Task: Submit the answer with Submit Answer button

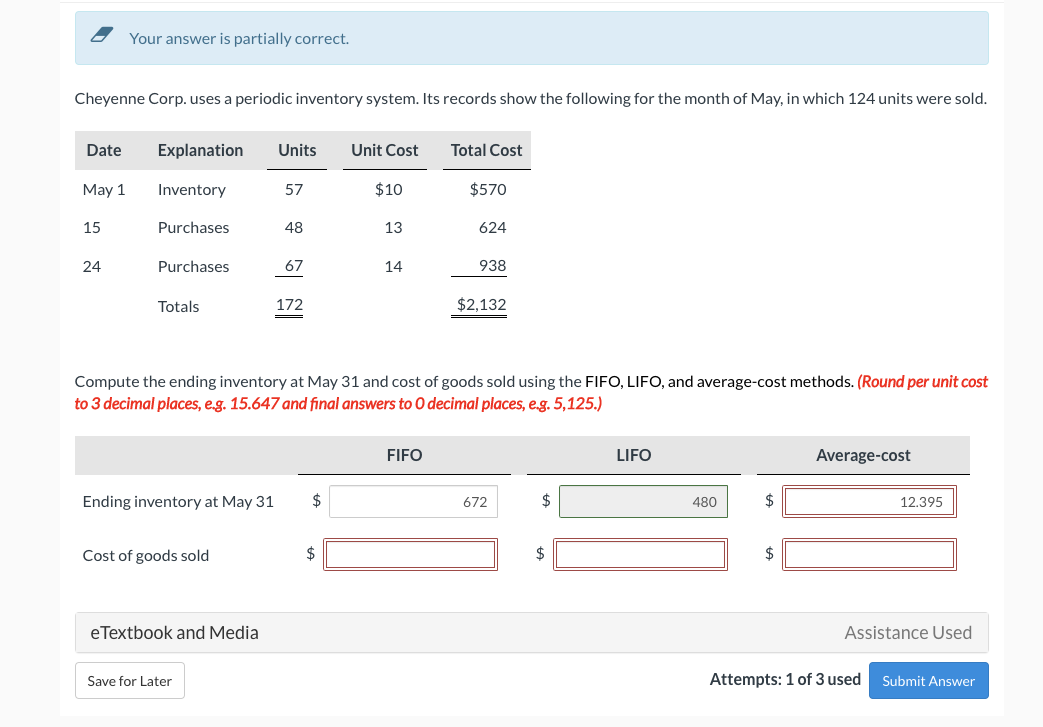Action: coord(929,680)
